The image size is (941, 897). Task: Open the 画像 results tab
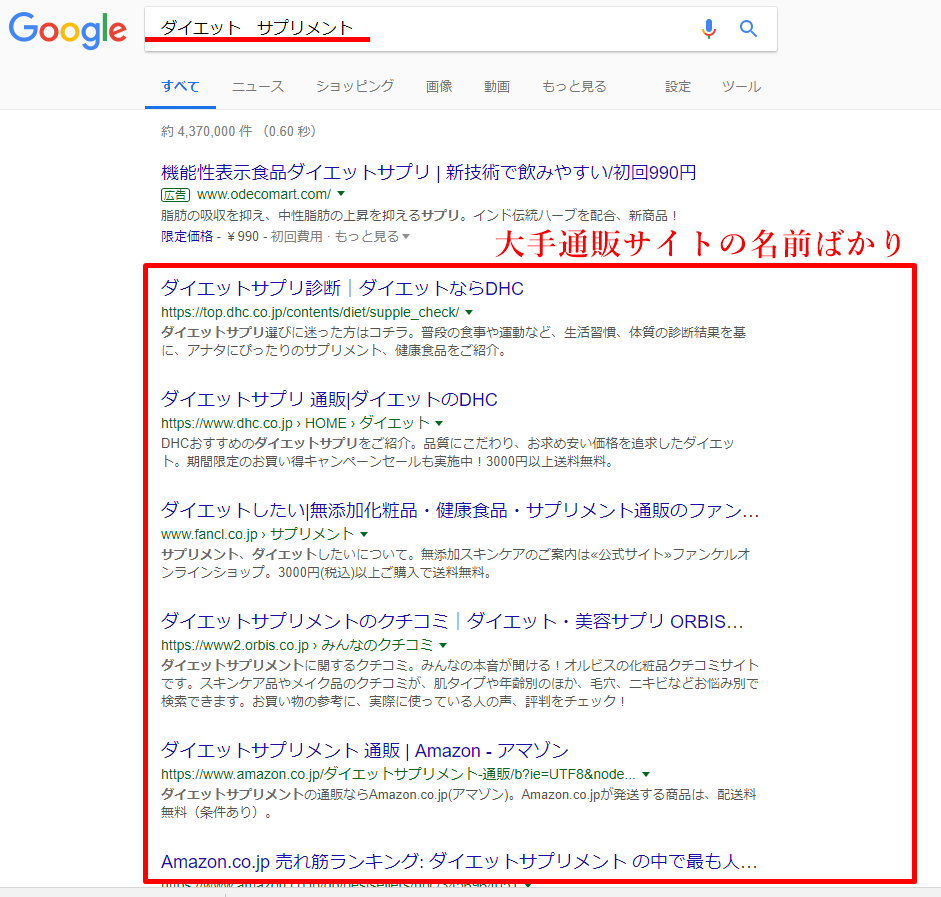439,86
